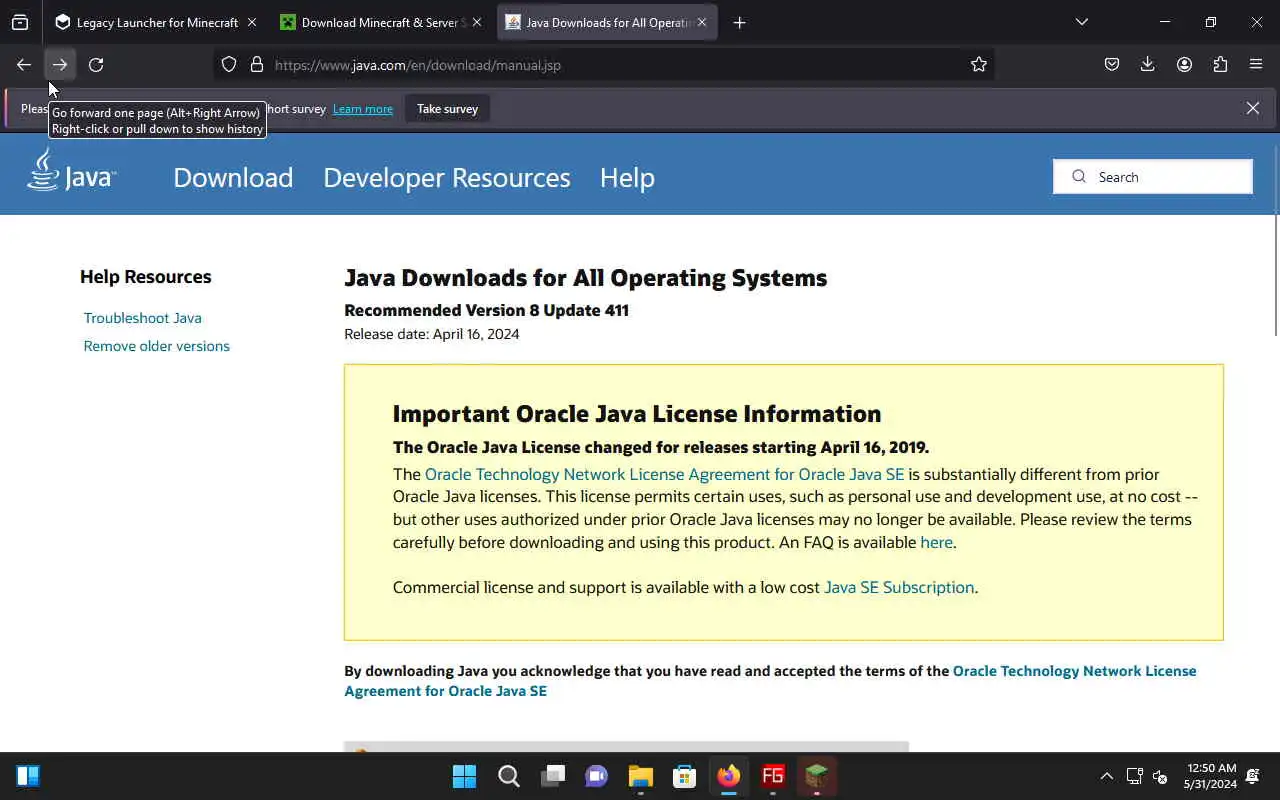Select the Java Downloads for All Operating Systems tab
The image size is (1280, 800).
(607, 22)
